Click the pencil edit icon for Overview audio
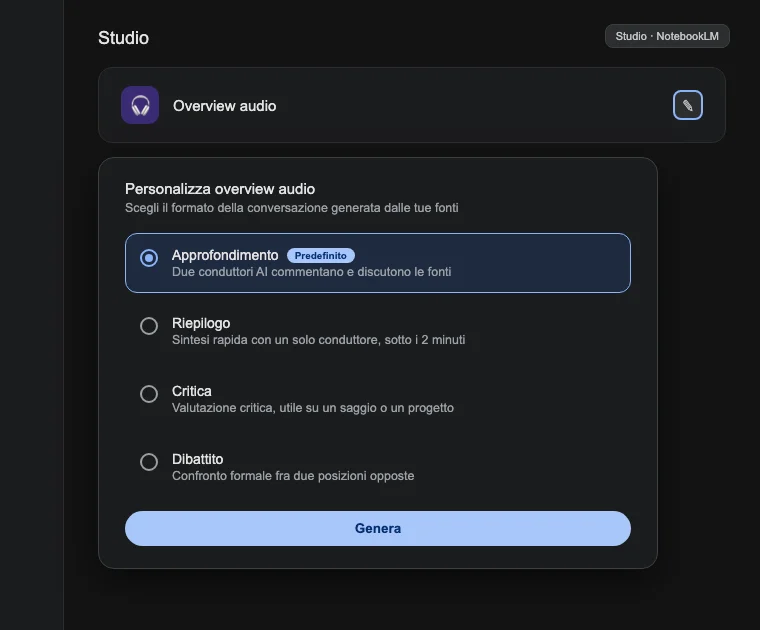 click(687, 105)
